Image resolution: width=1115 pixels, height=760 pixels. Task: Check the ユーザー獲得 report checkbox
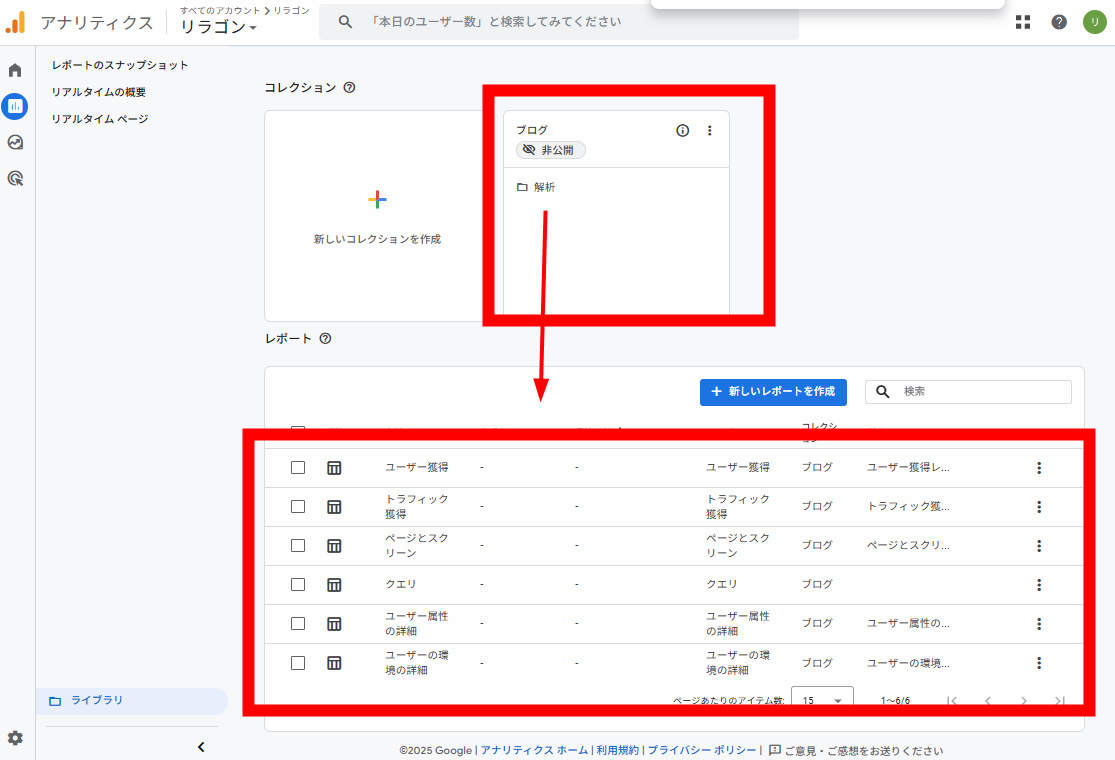298,468
